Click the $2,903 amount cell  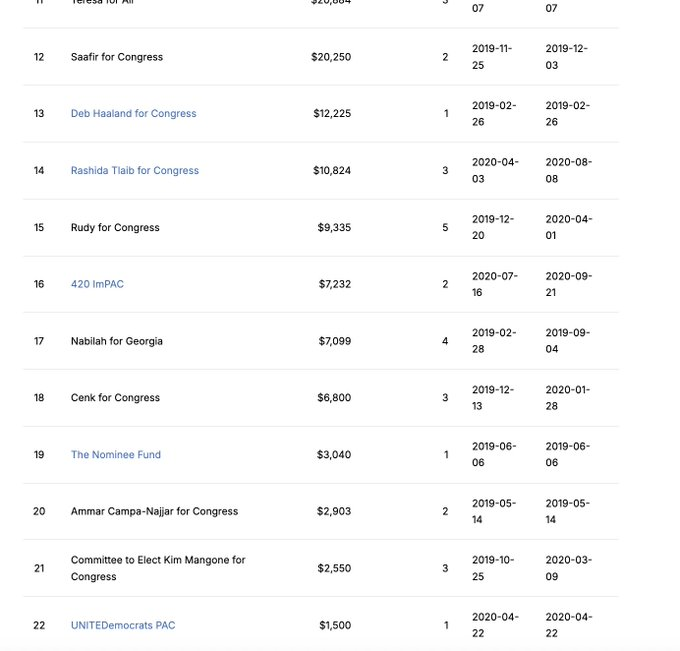tap(334, 511)
